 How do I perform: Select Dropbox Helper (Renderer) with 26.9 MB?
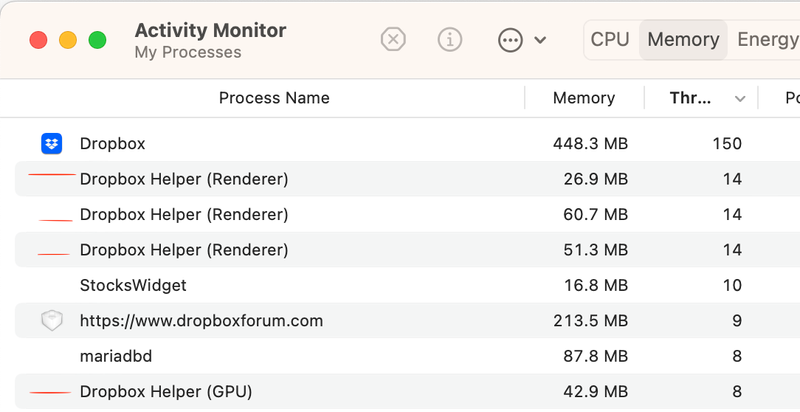pyautogui.click(x=184, y=179)
